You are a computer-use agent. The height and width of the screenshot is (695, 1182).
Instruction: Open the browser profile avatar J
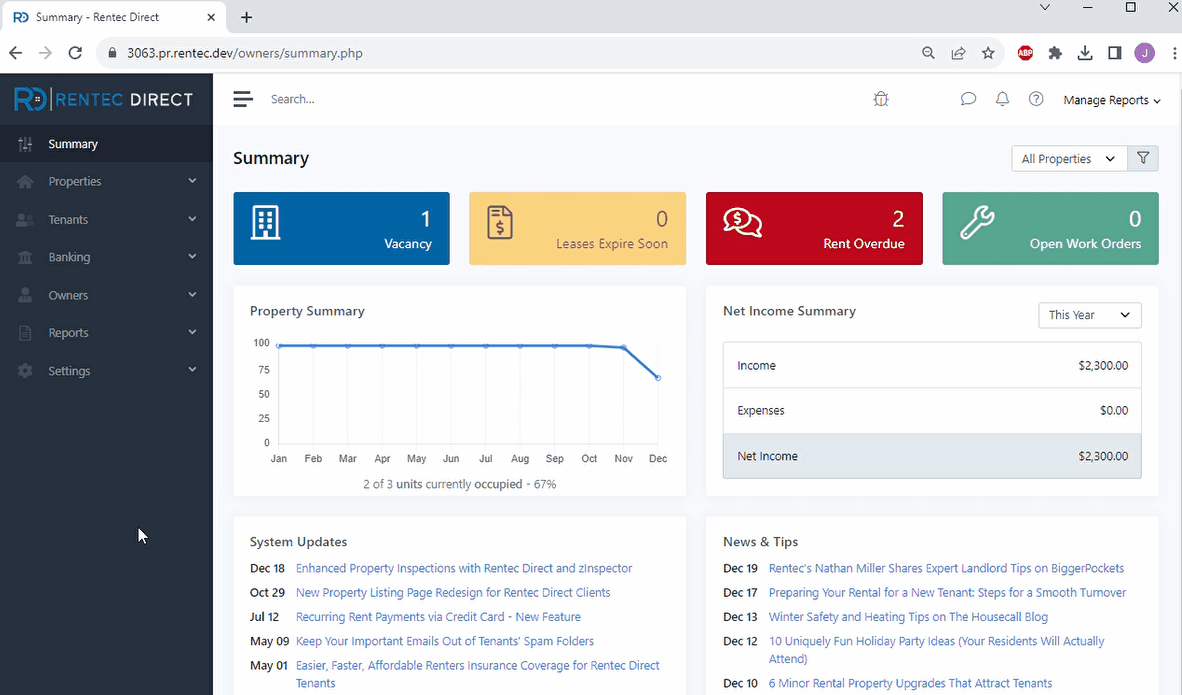1144,53
